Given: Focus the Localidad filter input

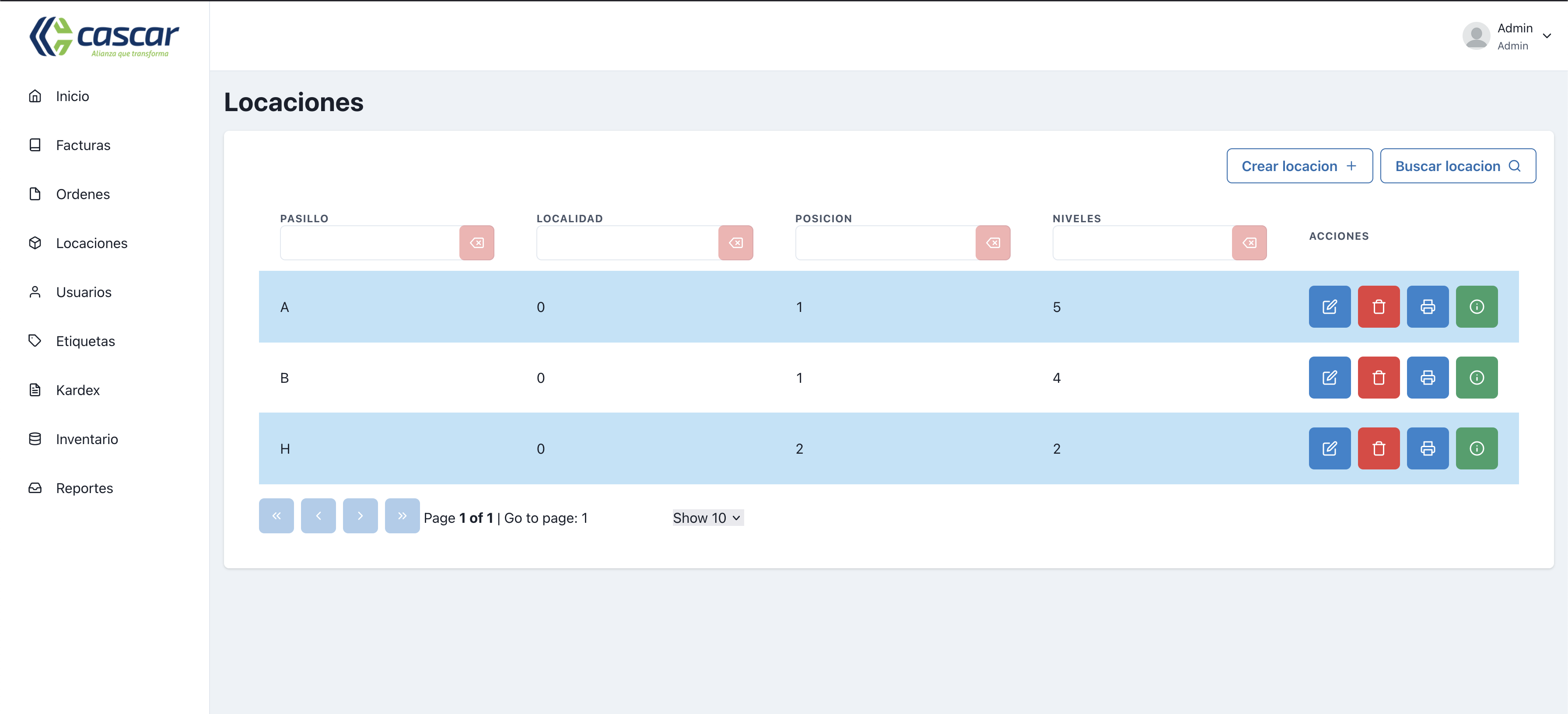Looking at the screenshot, I should coord(627,243).
